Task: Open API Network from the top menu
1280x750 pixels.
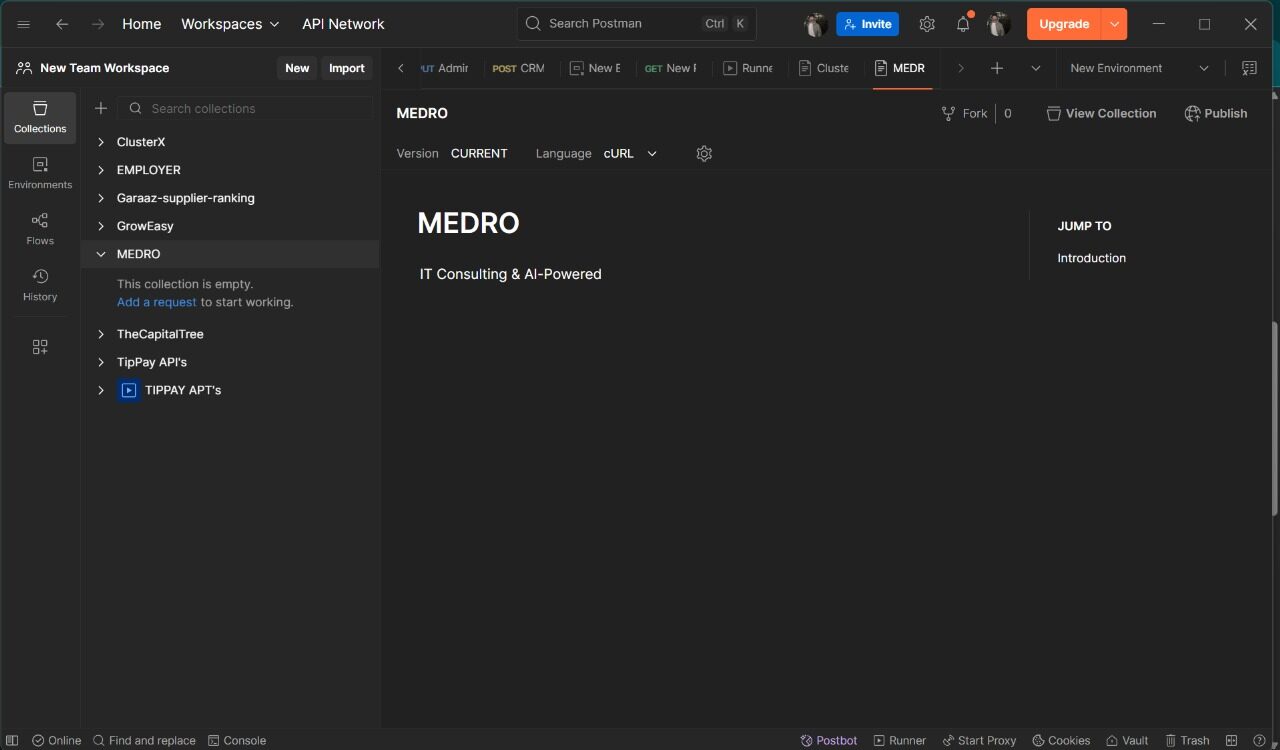Action: coord(343,23)
